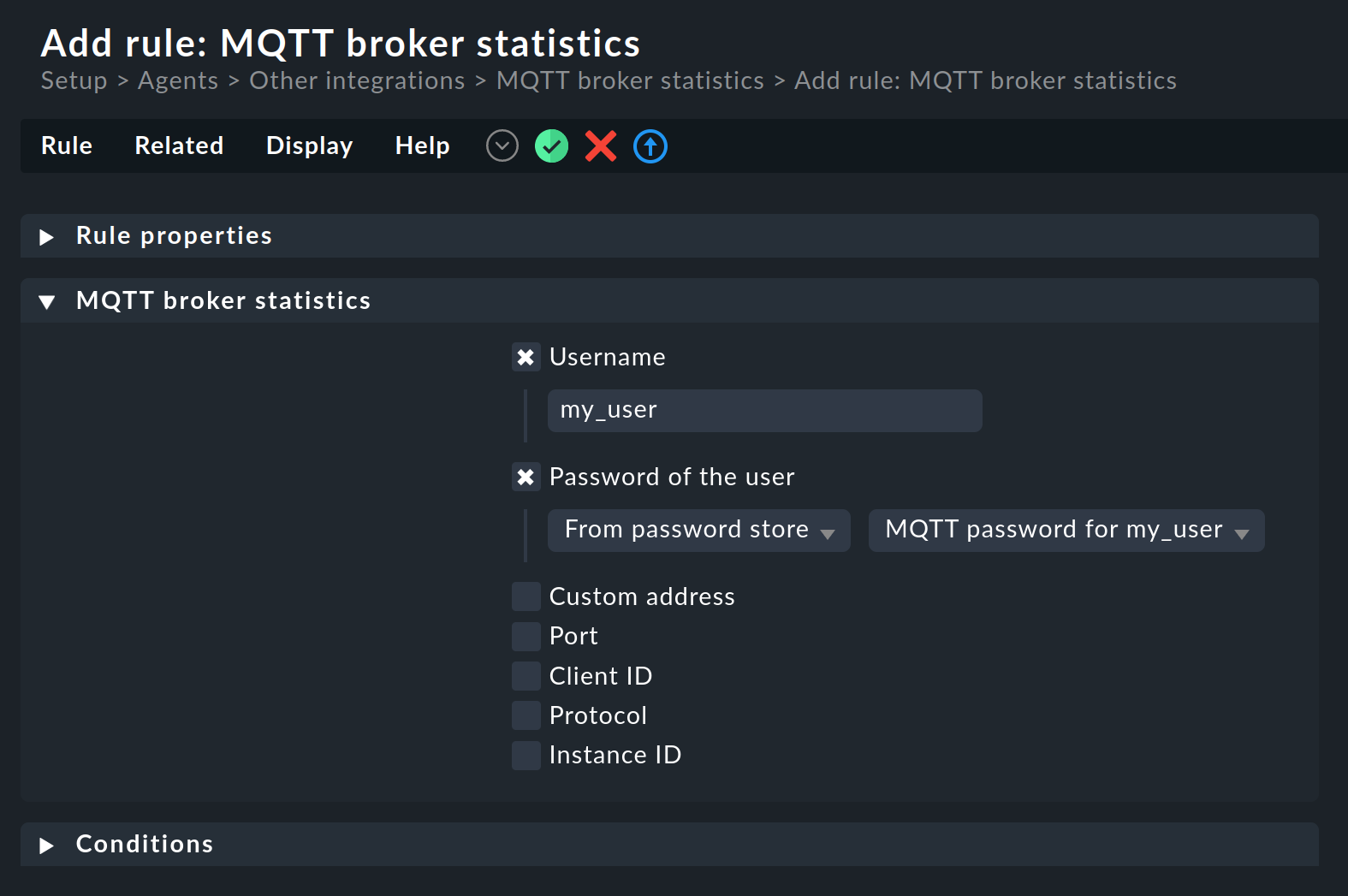Enable the Port checkbox

pos(526,636)
